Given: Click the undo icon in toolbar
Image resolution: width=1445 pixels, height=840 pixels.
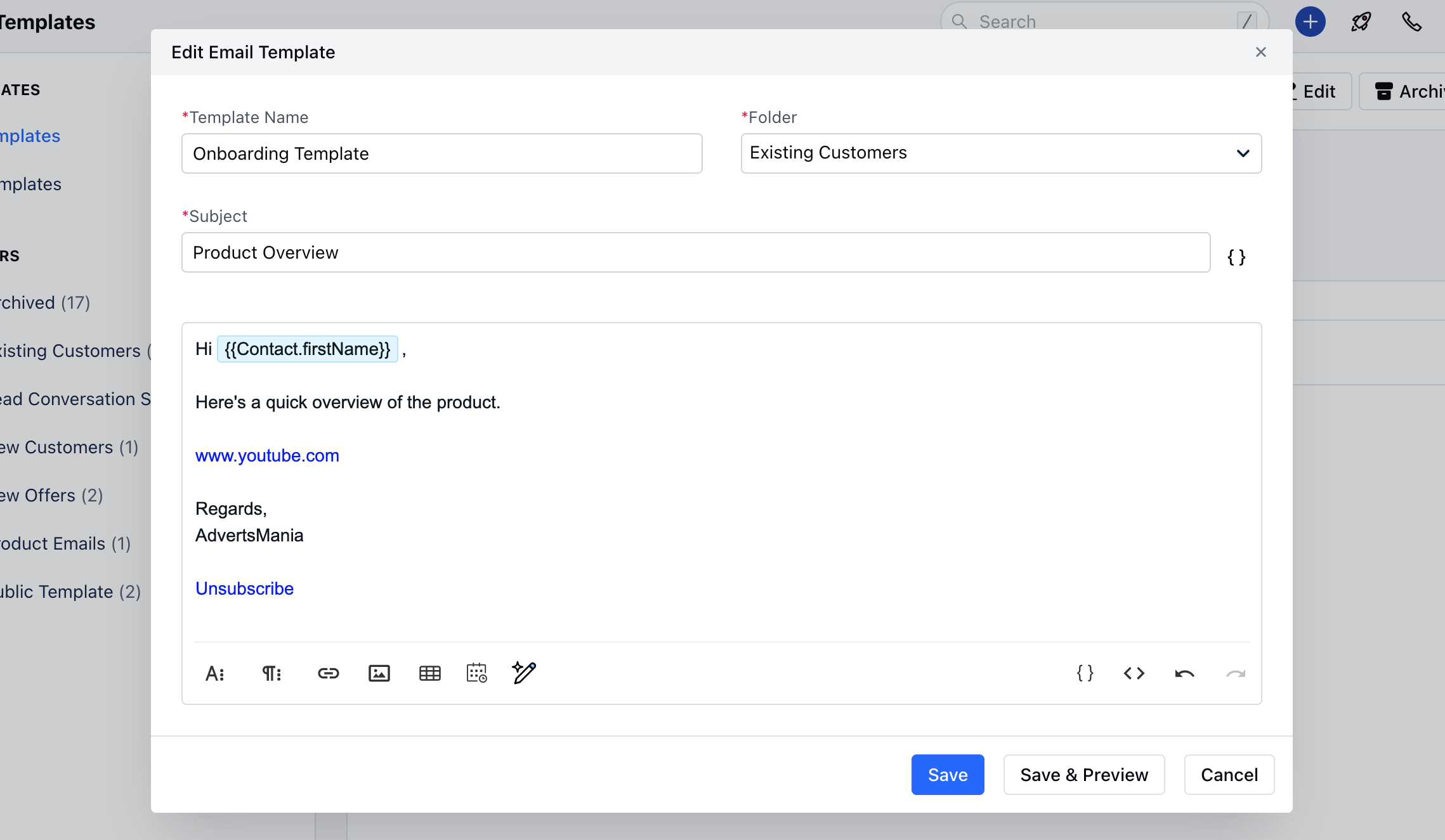Looking at the screenshot, I should (1185, 673).
